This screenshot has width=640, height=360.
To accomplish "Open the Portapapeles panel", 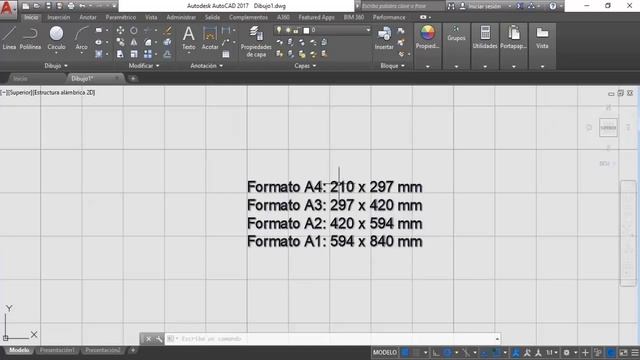I will [x=513, y=38].
